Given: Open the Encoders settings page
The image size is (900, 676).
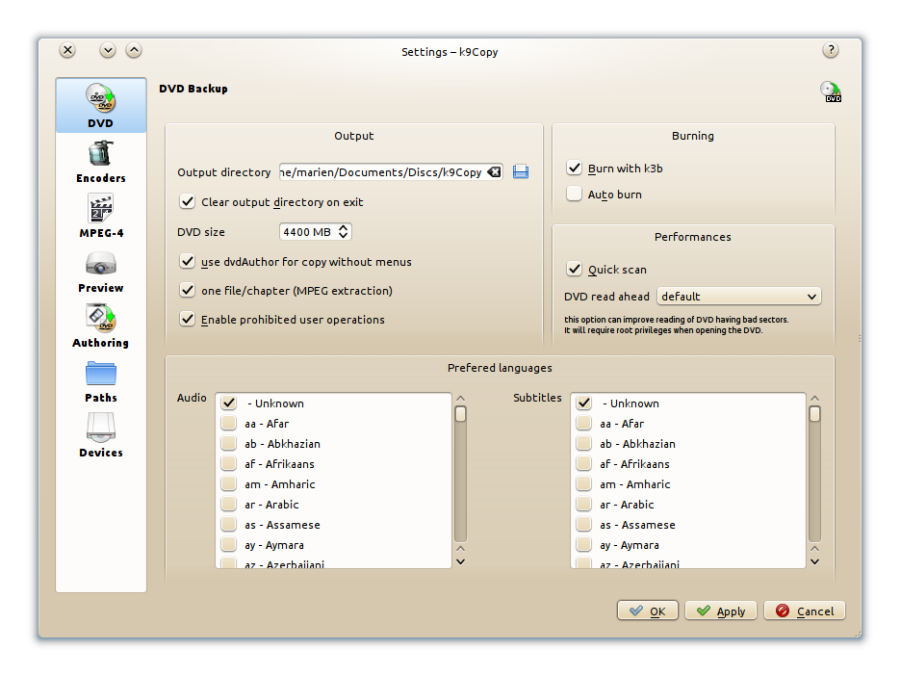Looking at the screenshot, I should pos(101,161).
